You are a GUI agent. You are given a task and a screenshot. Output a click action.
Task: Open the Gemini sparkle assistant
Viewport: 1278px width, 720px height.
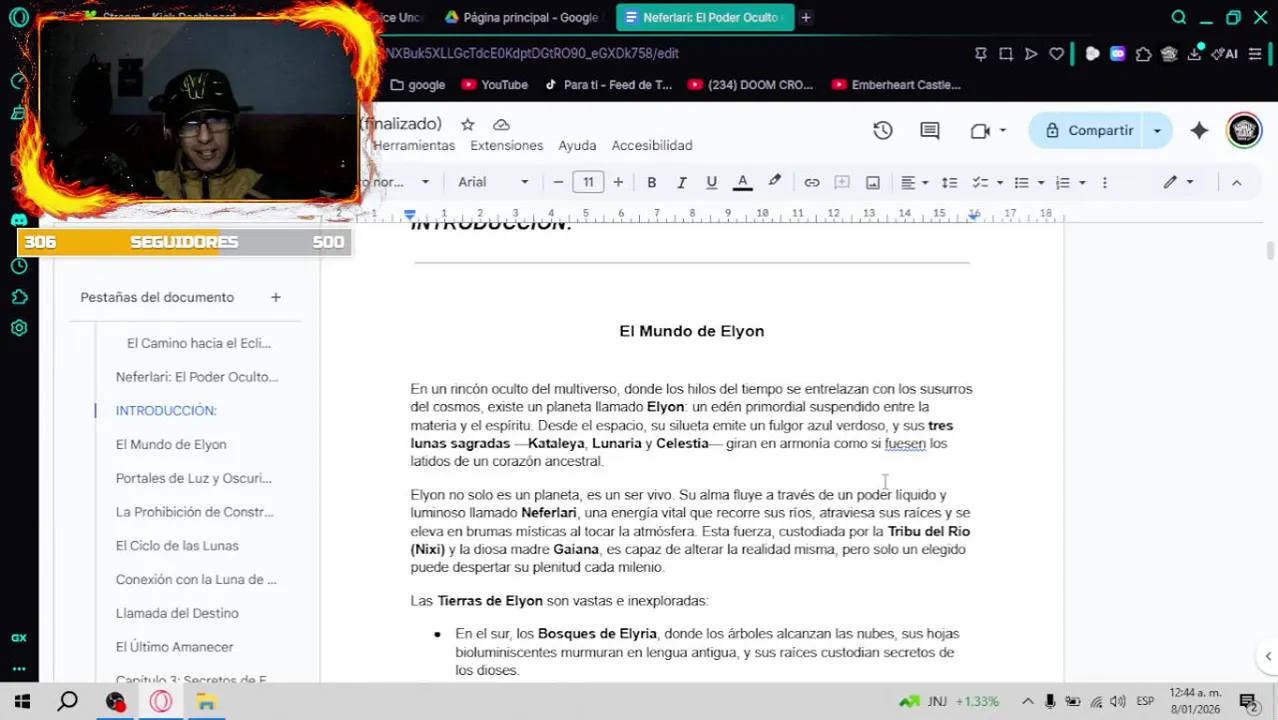[1199, 130]
